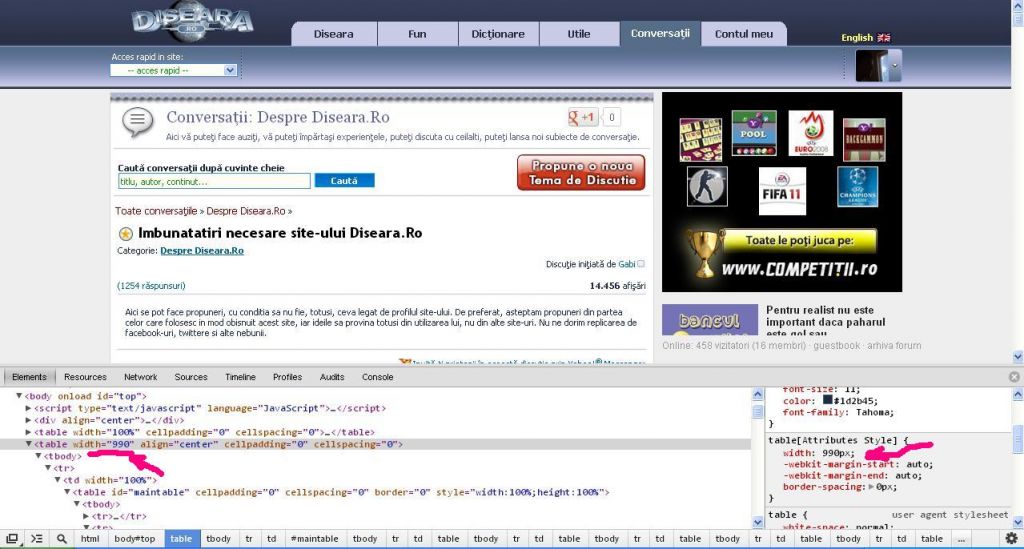Collapse the td width 100% node
This screenshot has width=1024, height=549.
pos(57,480)
